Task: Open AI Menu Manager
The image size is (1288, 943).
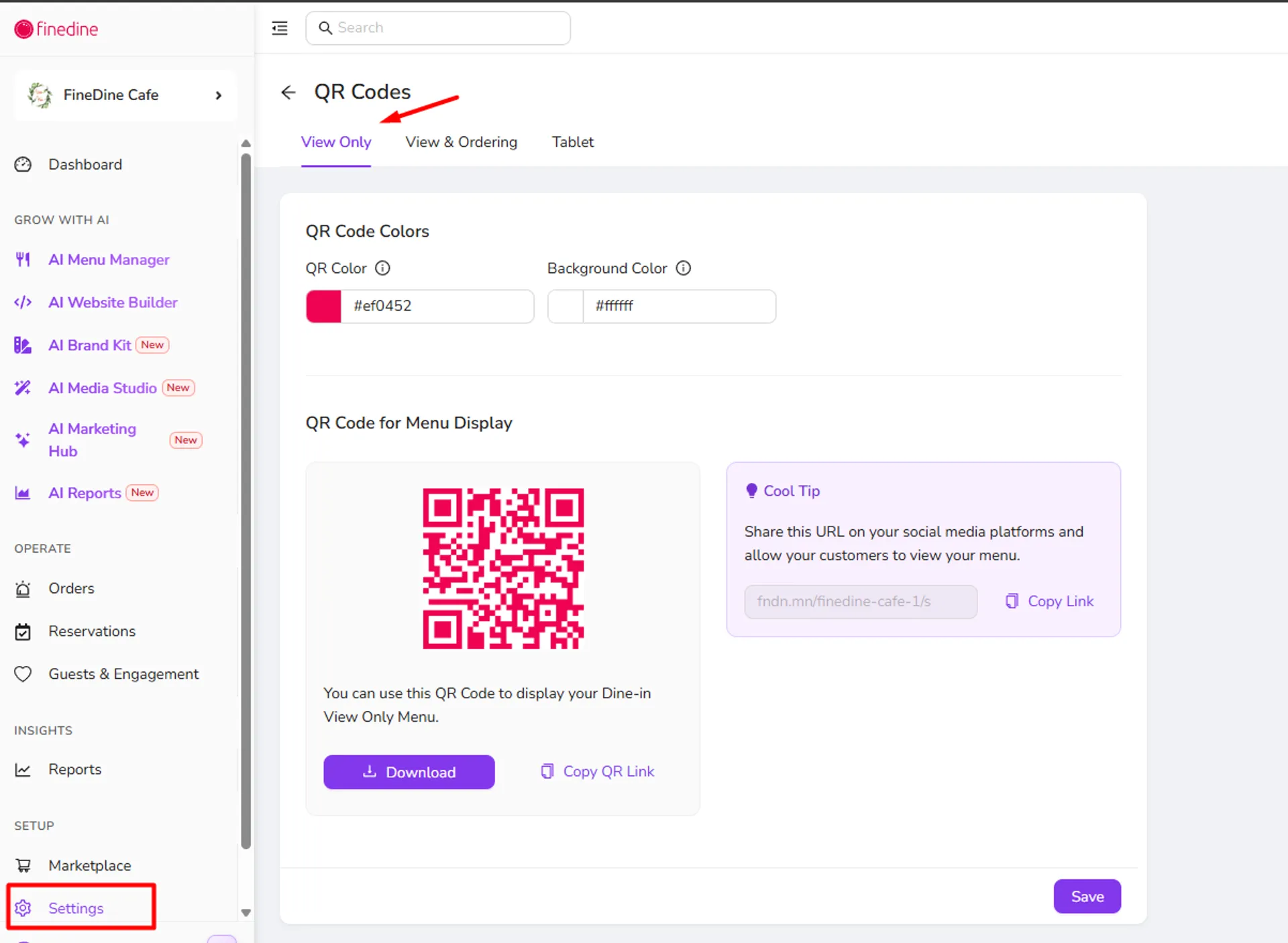Action: point(109,260)
